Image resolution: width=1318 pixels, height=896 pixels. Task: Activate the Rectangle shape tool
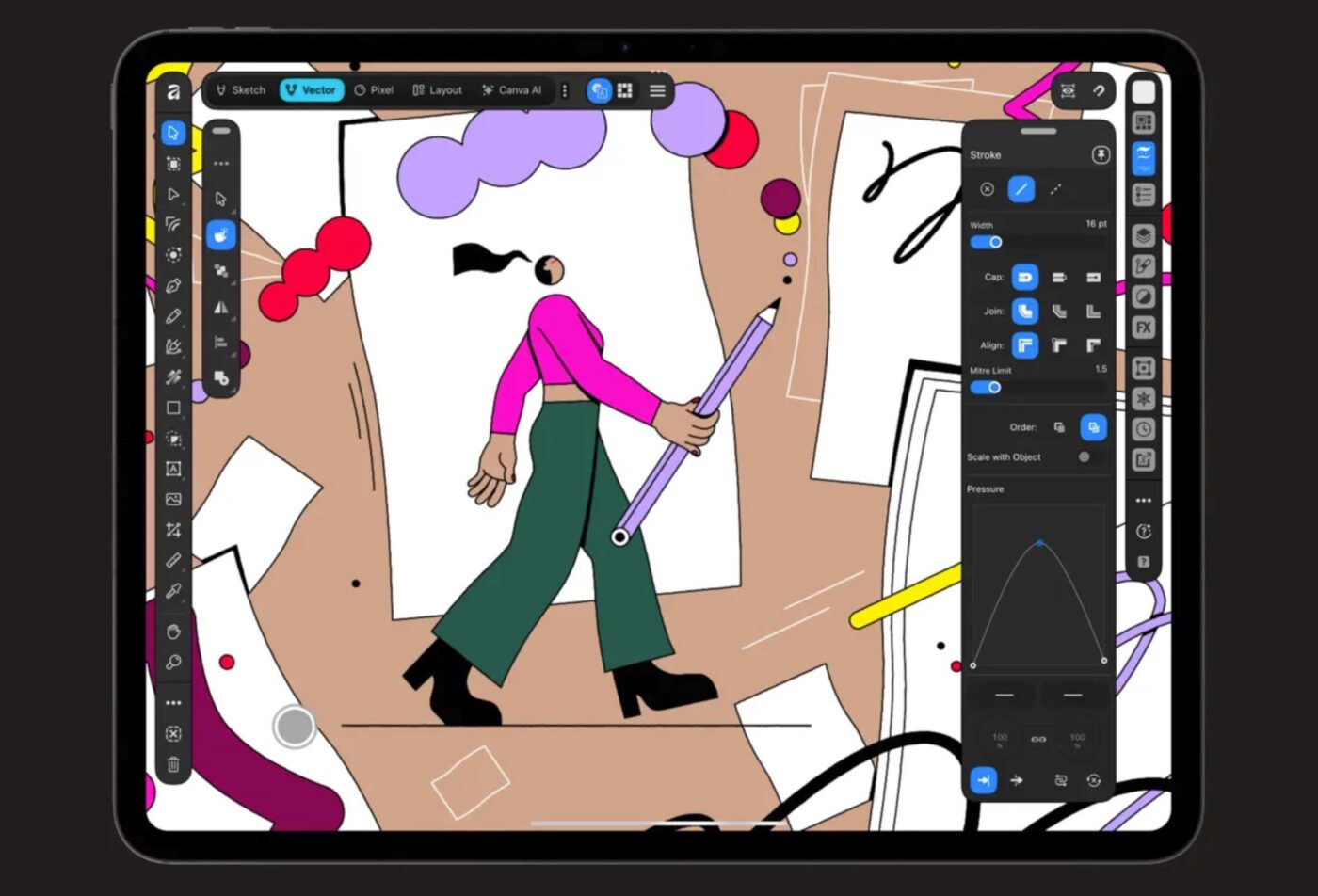[173, 408]
